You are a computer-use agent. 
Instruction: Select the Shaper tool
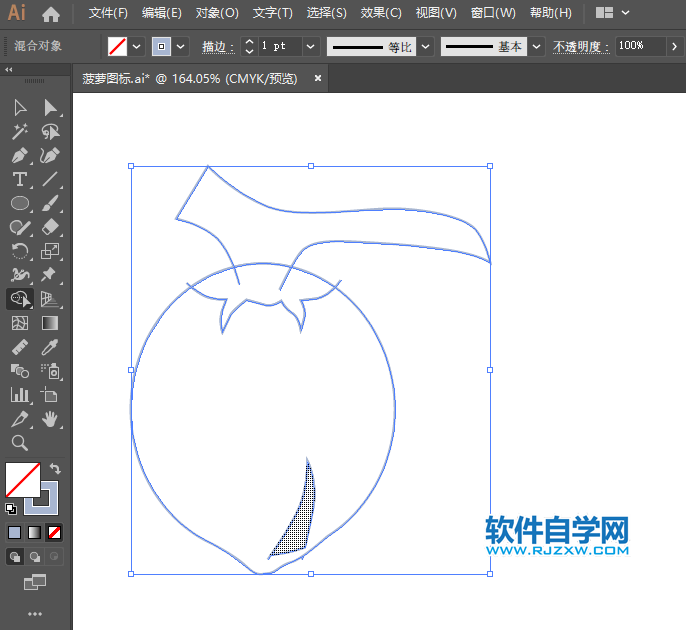pos(20,228)
